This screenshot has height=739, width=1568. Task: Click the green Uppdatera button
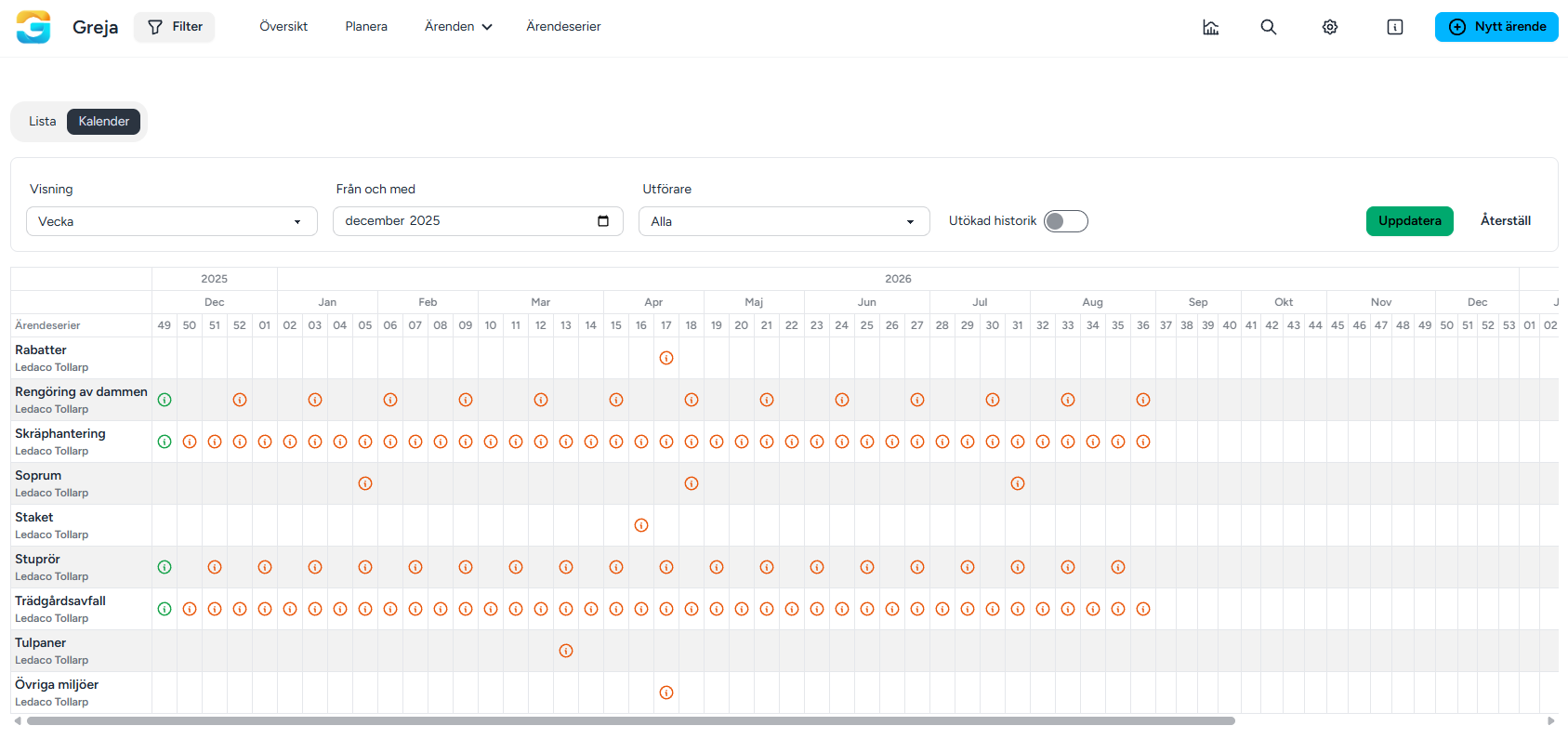tap(1409, 221)
